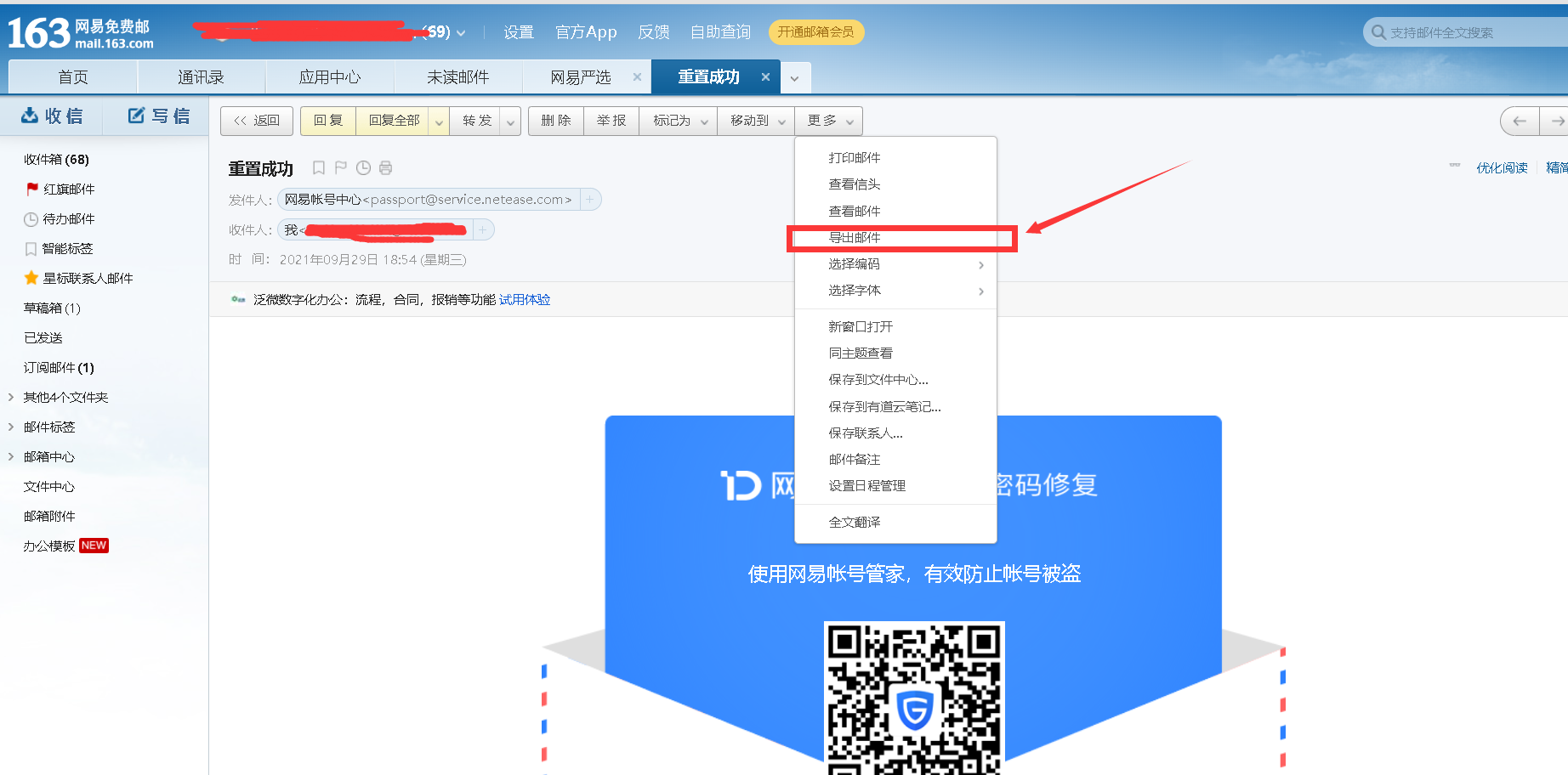
Task: Expand the 标记为 dropdown
Action: [704, 122]
